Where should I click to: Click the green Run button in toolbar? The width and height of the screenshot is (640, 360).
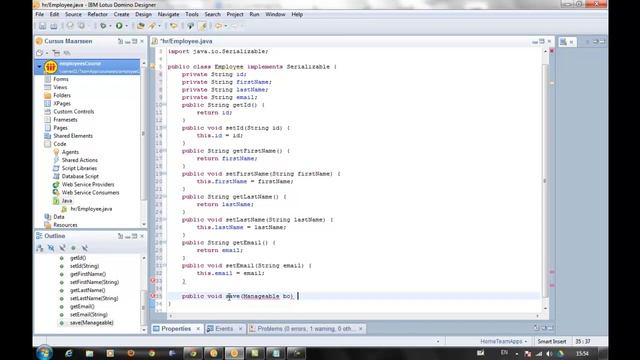click(x=119, y=26)
